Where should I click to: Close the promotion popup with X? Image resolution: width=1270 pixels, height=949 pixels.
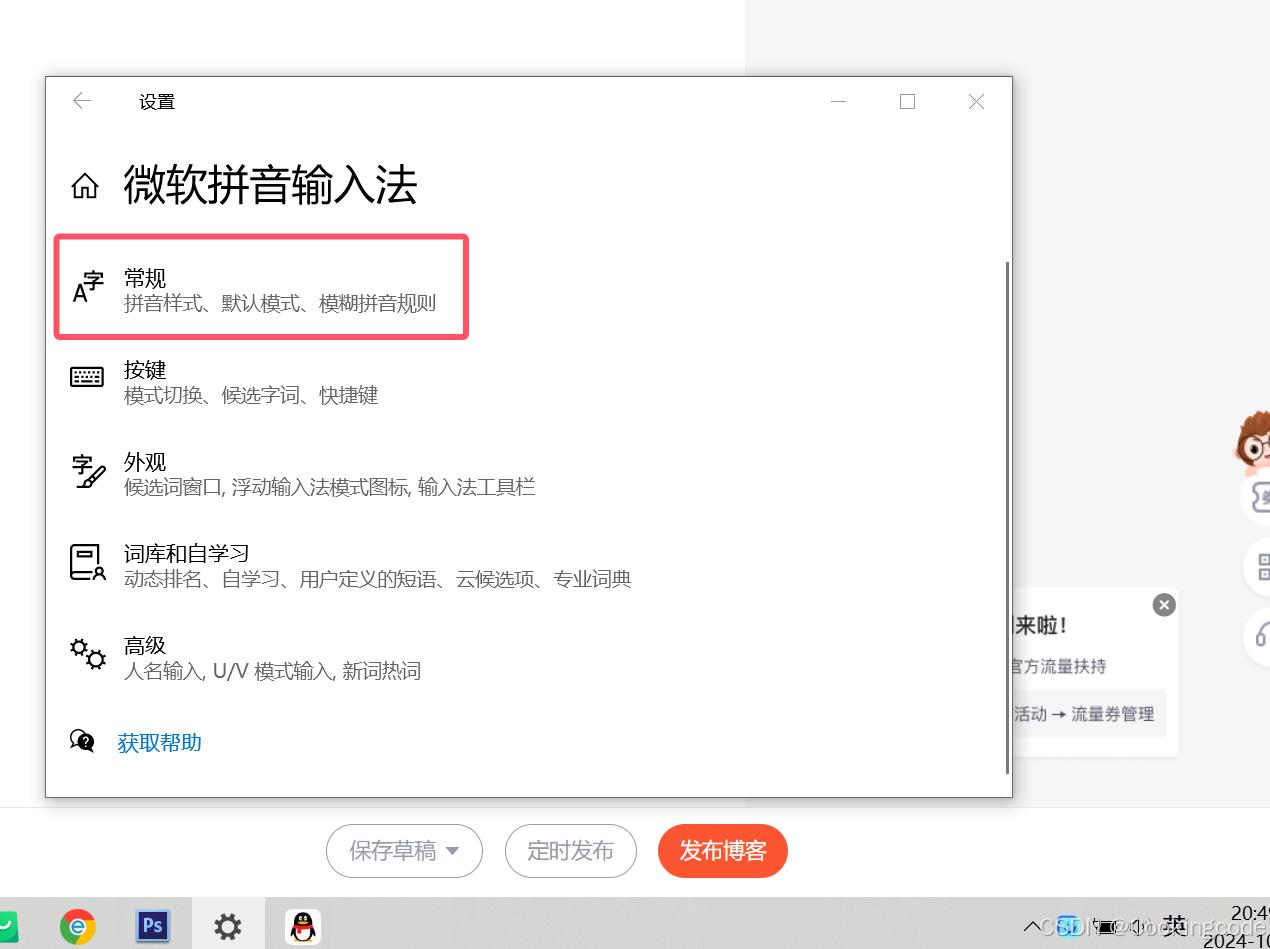[x=1164, y=605]
